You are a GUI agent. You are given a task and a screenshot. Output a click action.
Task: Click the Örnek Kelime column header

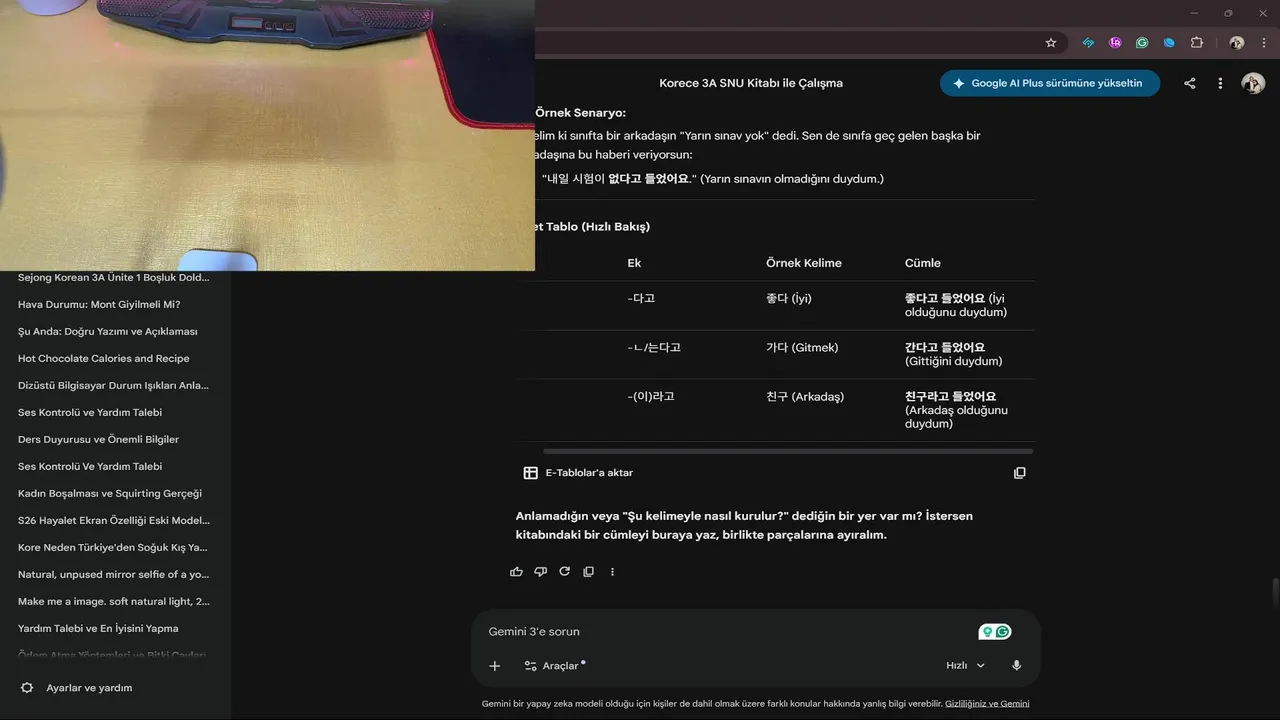[x=804, y=263]
